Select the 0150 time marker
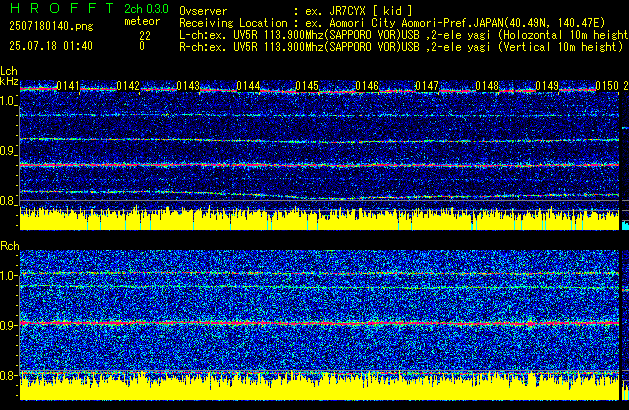This screenshot has height=410, width=629. (x=607, y=86)
